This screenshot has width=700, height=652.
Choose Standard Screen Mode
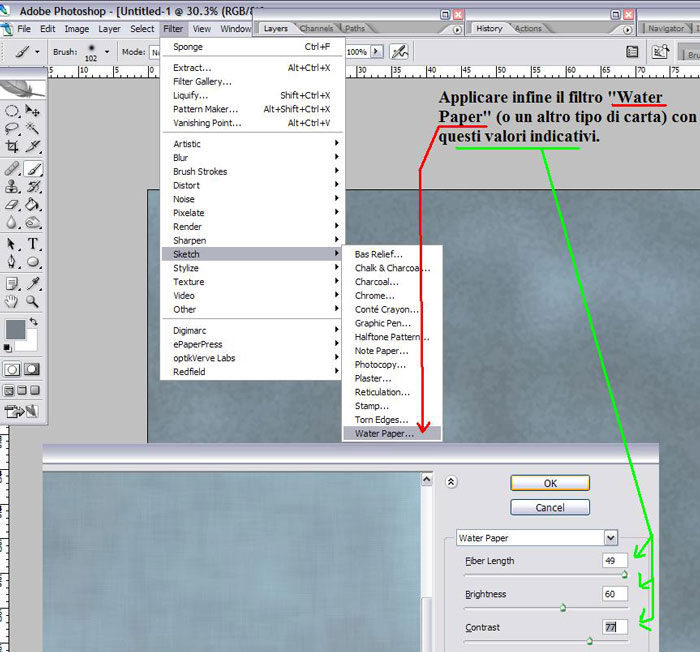(x=9, y=391)
